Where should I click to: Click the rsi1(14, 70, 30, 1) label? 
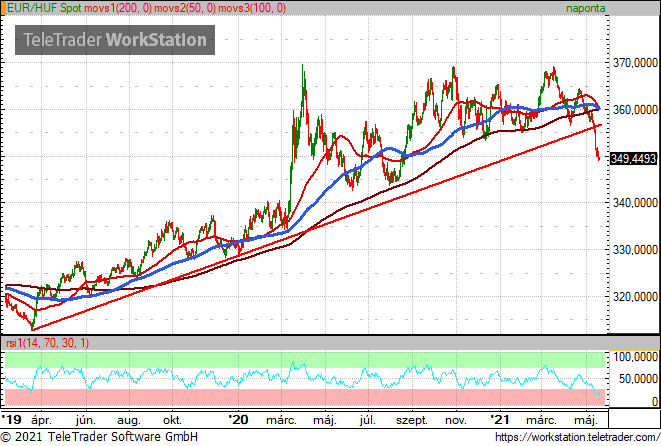(x=48, y=343)
